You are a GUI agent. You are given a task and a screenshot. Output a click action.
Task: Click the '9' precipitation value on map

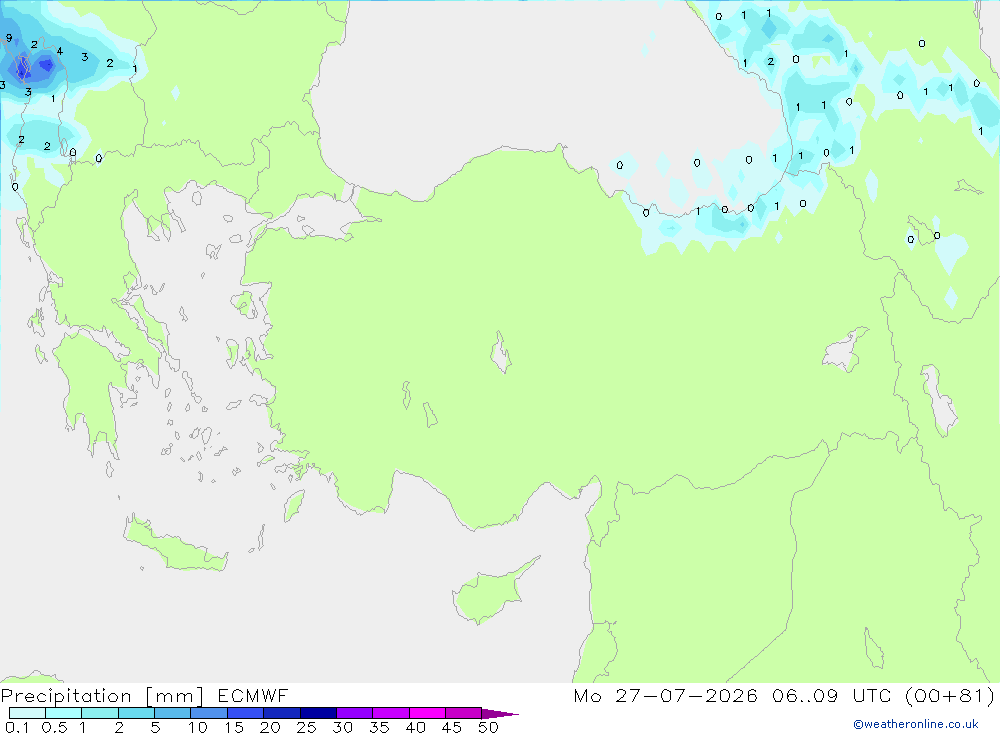click(9, 38)
